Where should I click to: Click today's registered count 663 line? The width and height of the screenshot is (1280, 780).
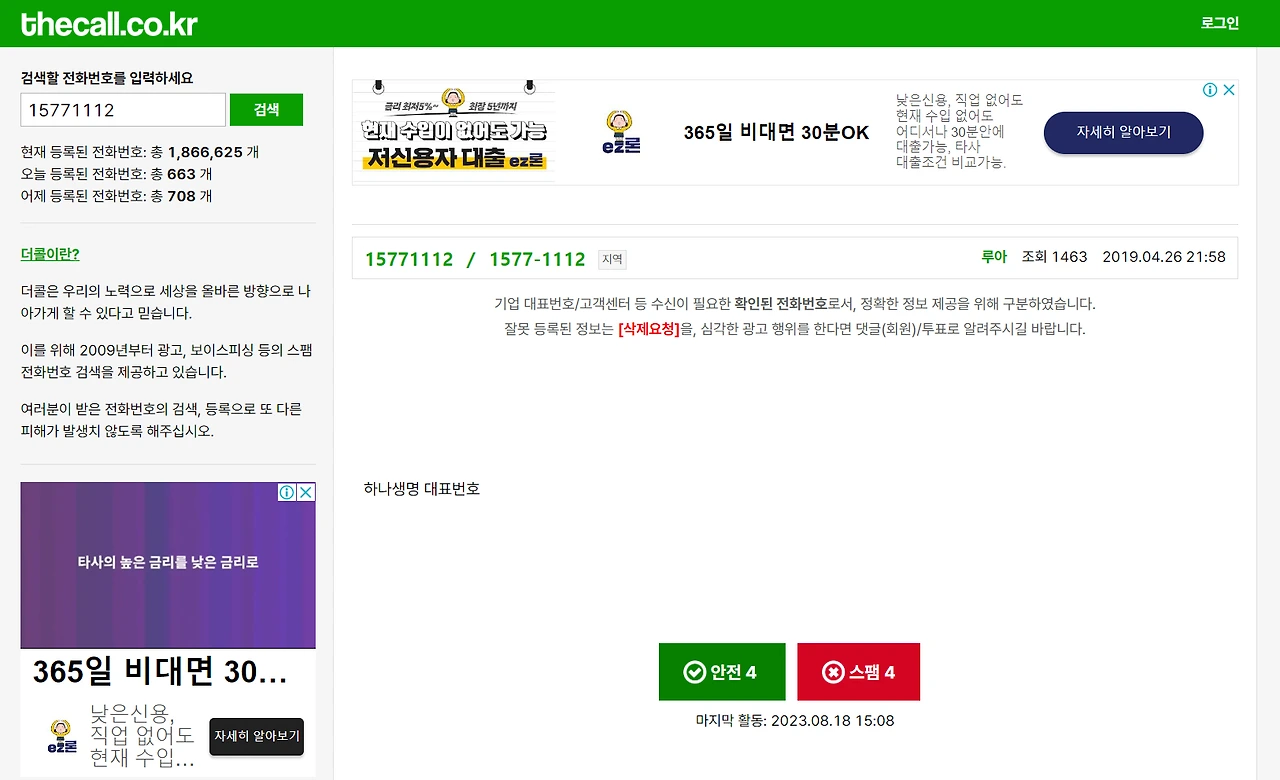117,174
